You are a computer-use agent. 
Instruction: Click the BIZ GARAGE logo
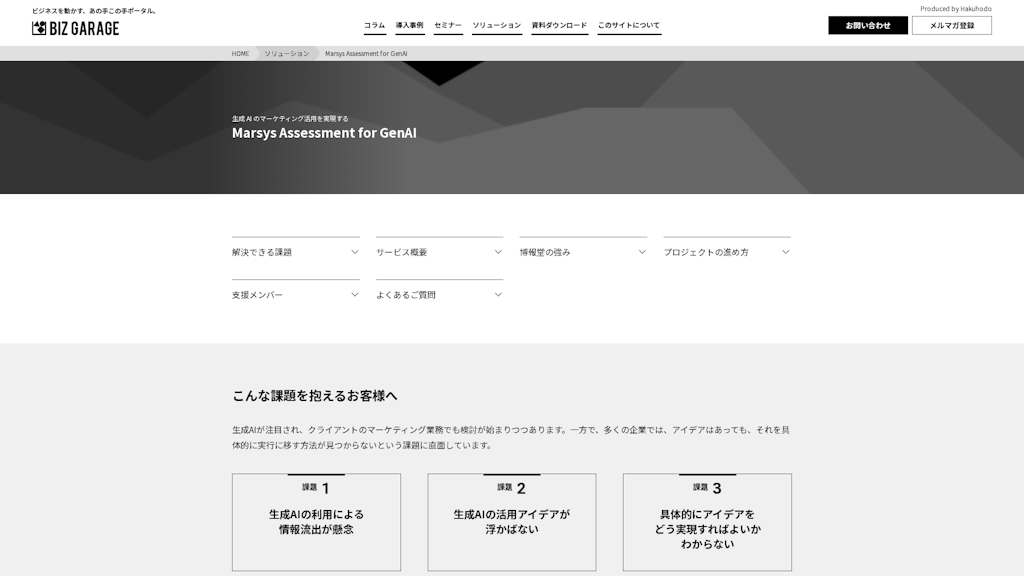tap(76, 28)
